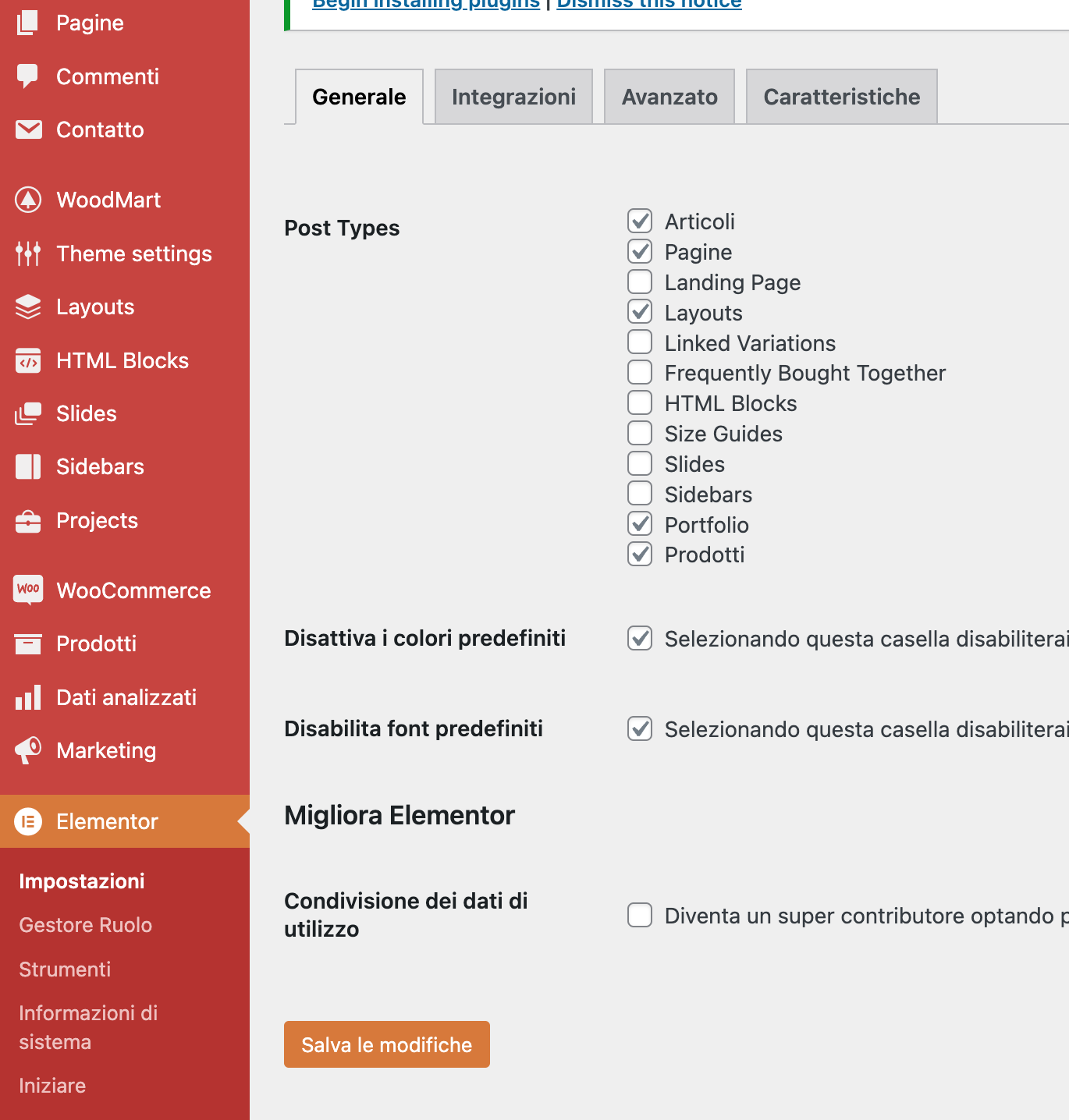Select the Generale tab
Screen dimensions: 1069x1120
pos(359,97)
